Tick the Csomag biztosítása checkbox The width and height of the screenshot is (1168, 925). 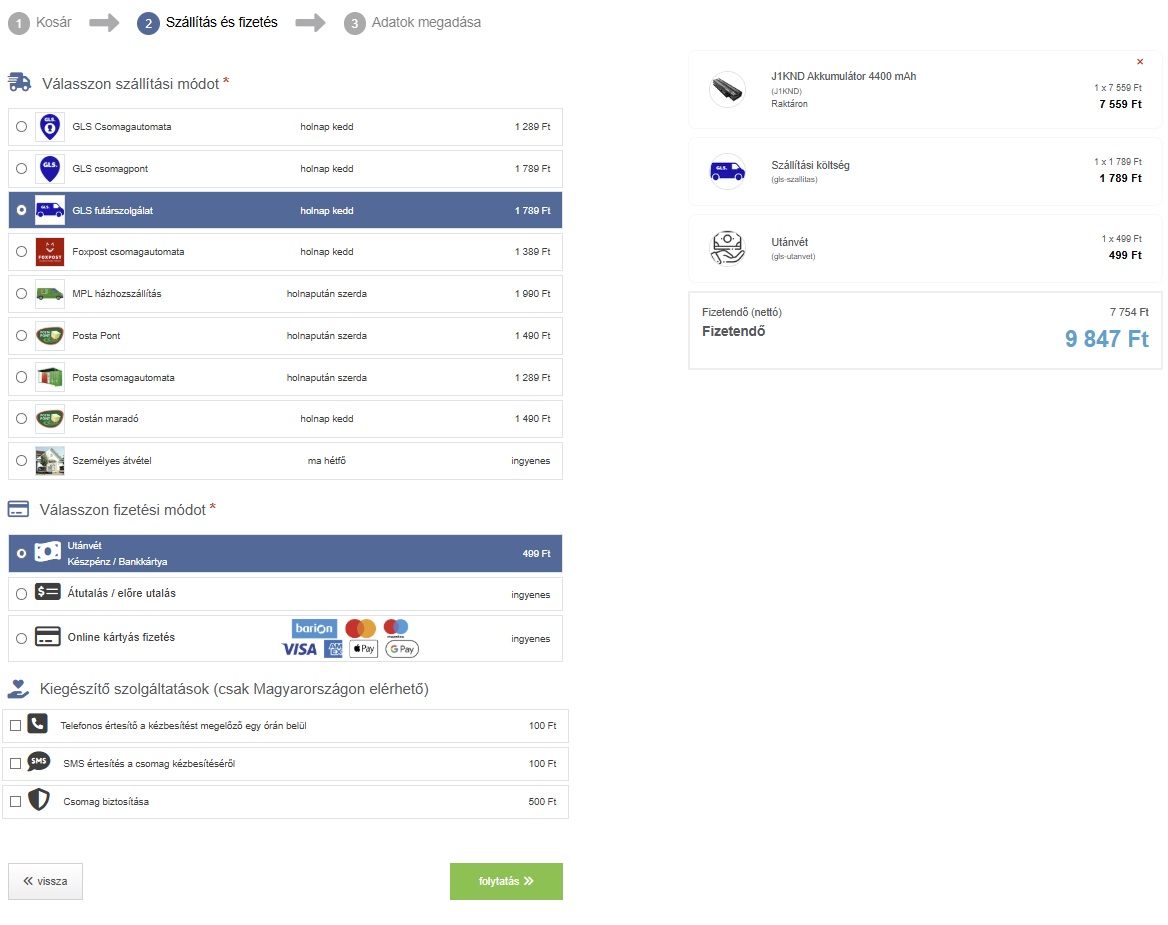[x=16, y=802]
